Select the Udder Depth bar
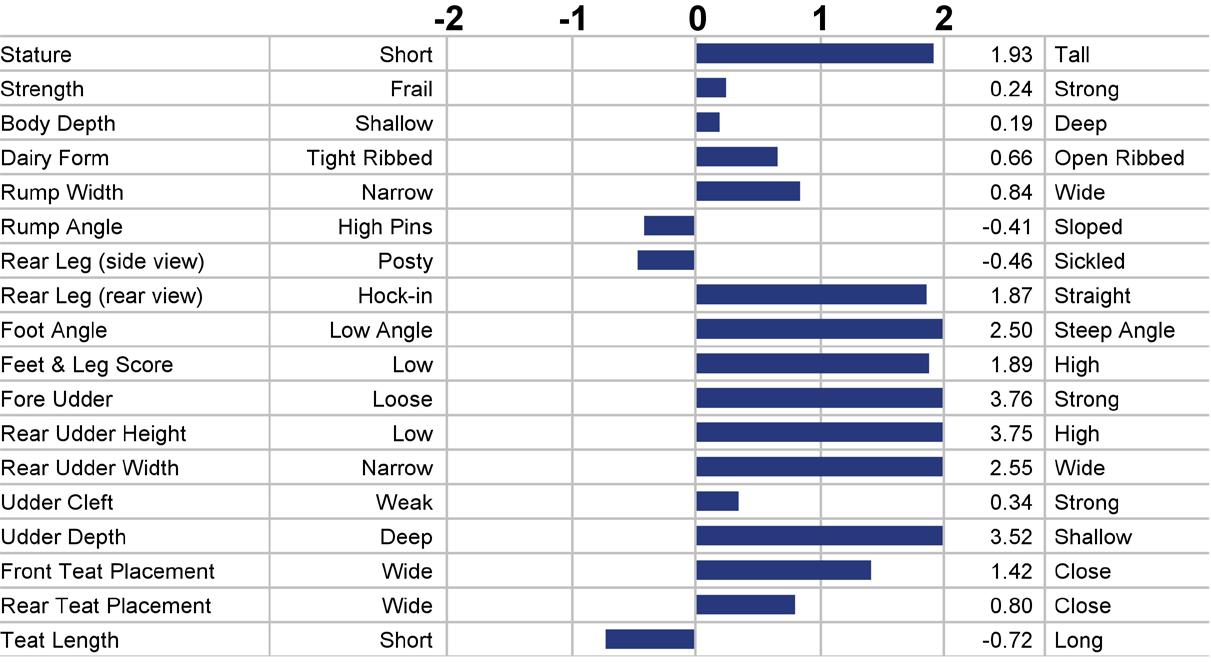This screenshot has height=662, width=1211. click(x=820, y=535)
